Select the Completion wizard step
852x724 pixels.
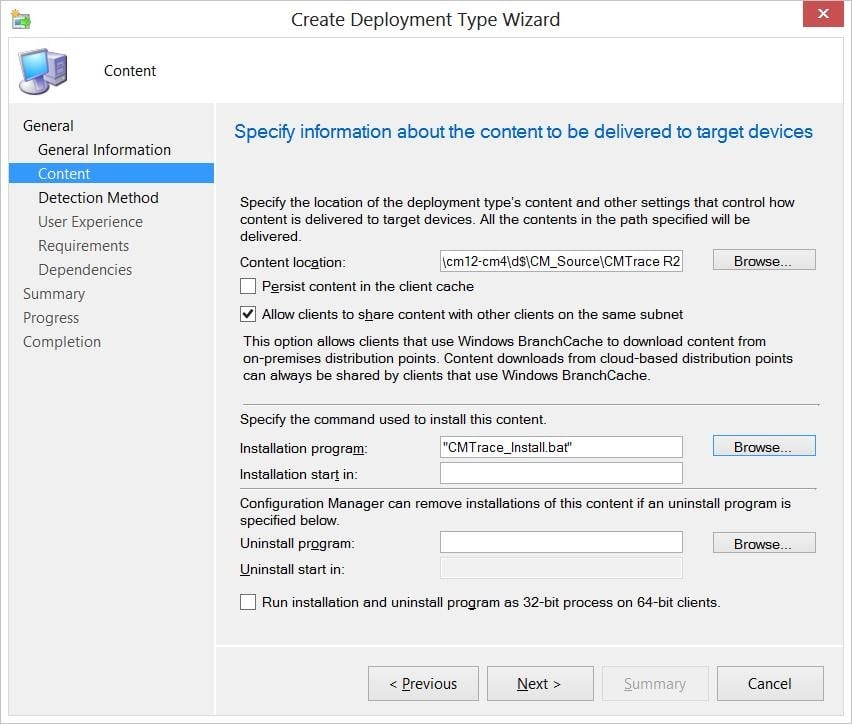62,341
